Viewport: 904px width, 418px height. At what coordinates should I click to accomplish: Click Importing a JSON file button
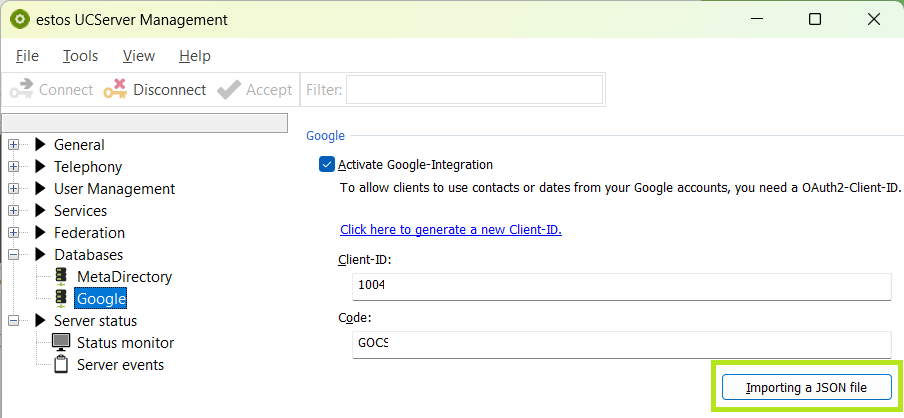[x=805, y=388]
